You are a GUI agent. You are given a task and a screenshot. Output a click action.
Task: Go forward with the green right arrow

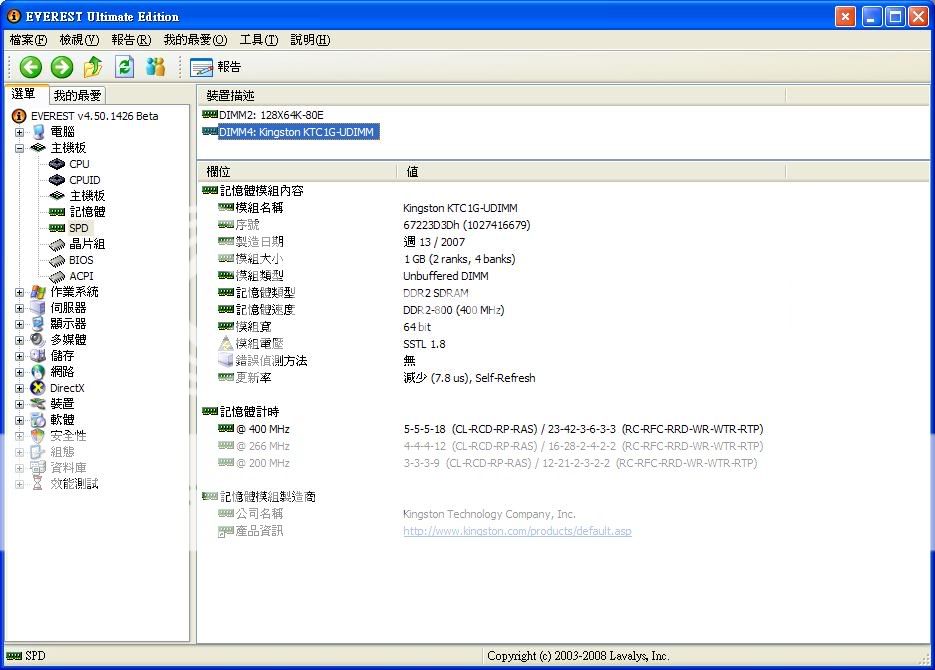click(61, 67)
